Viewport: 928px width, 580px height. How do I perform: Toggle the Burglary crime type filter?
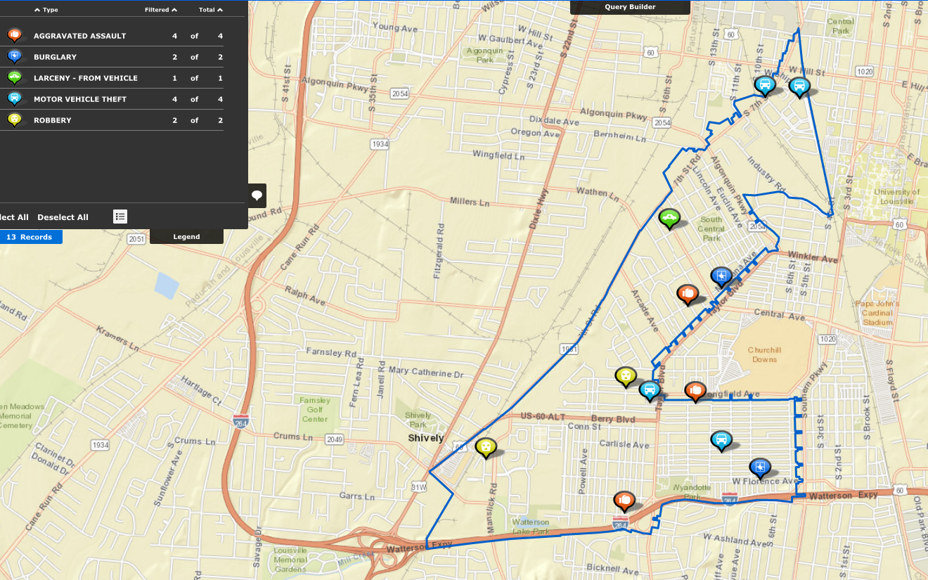pos(55,57)
